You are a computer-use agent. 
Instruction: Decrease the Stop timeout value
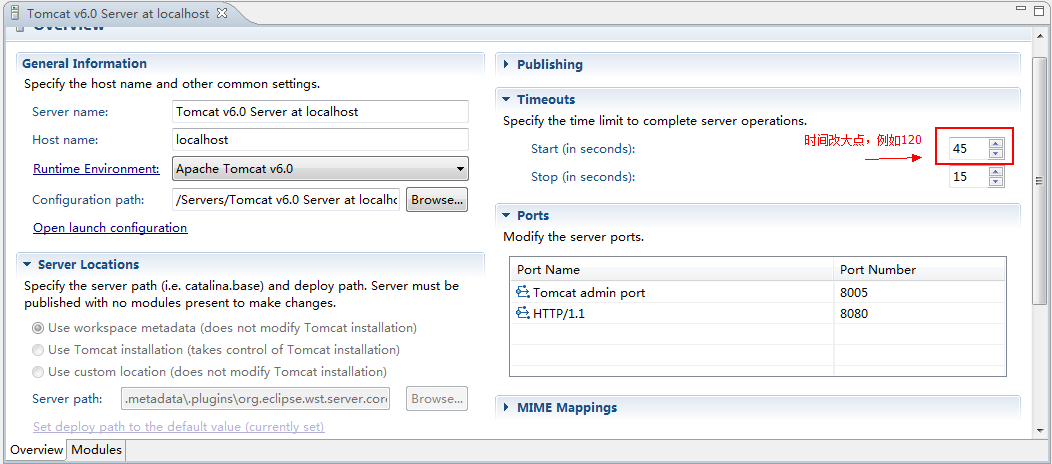[x=996, y=182]
